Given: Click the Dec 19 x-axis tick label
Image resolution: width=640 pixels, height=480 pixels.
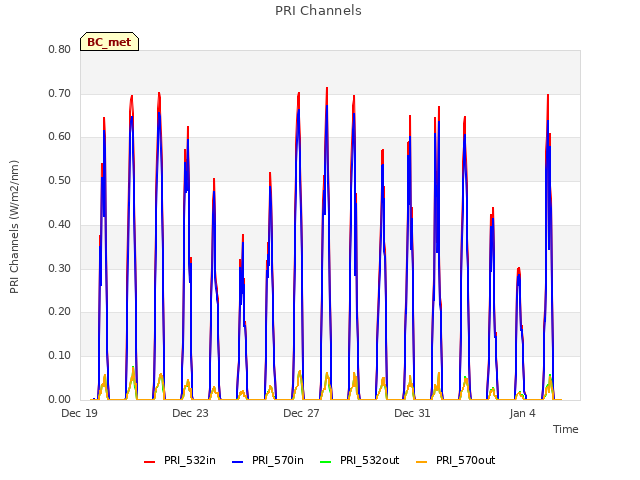Looking at the screenshot, I should coord(79,413).
